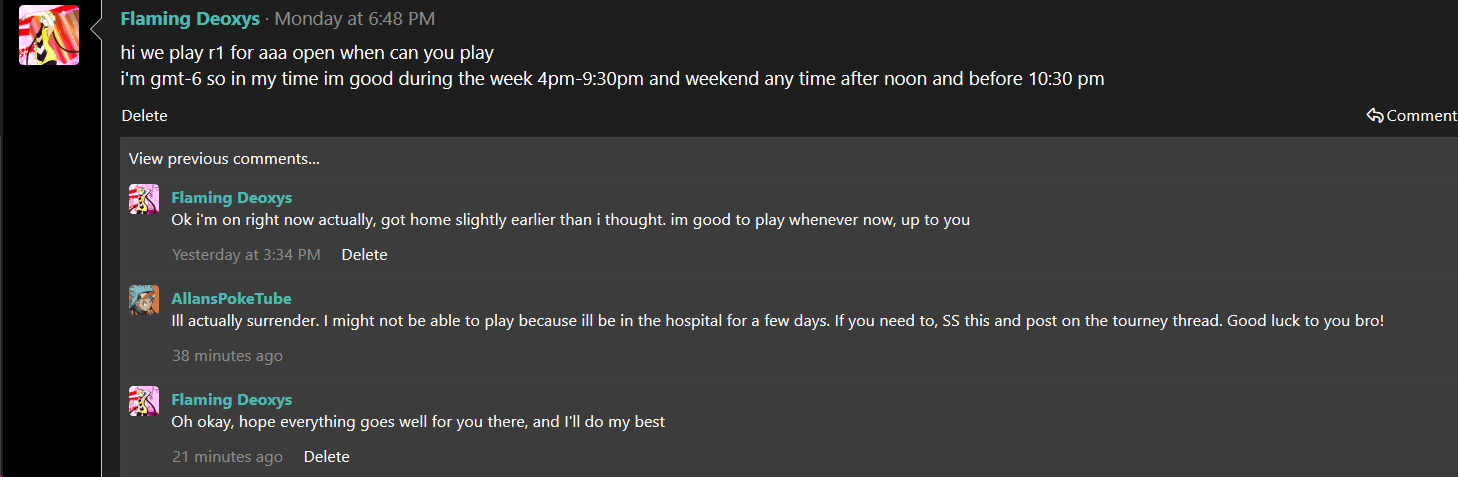1458x477 pixels.
Task: Delete the comment posted 21 minutes ago
Action: pos(327,457)
